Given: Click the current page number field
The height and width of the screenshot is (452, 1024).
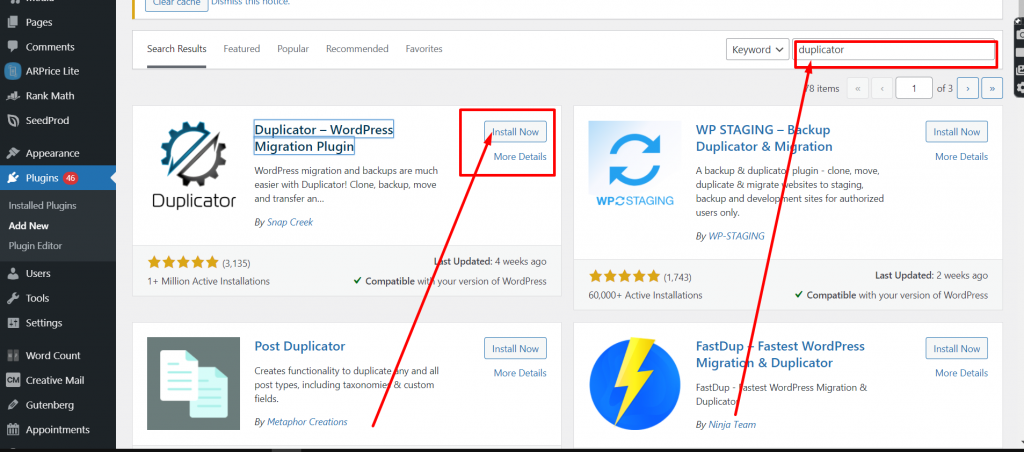Looking at the screenshot, I should 914,88.
